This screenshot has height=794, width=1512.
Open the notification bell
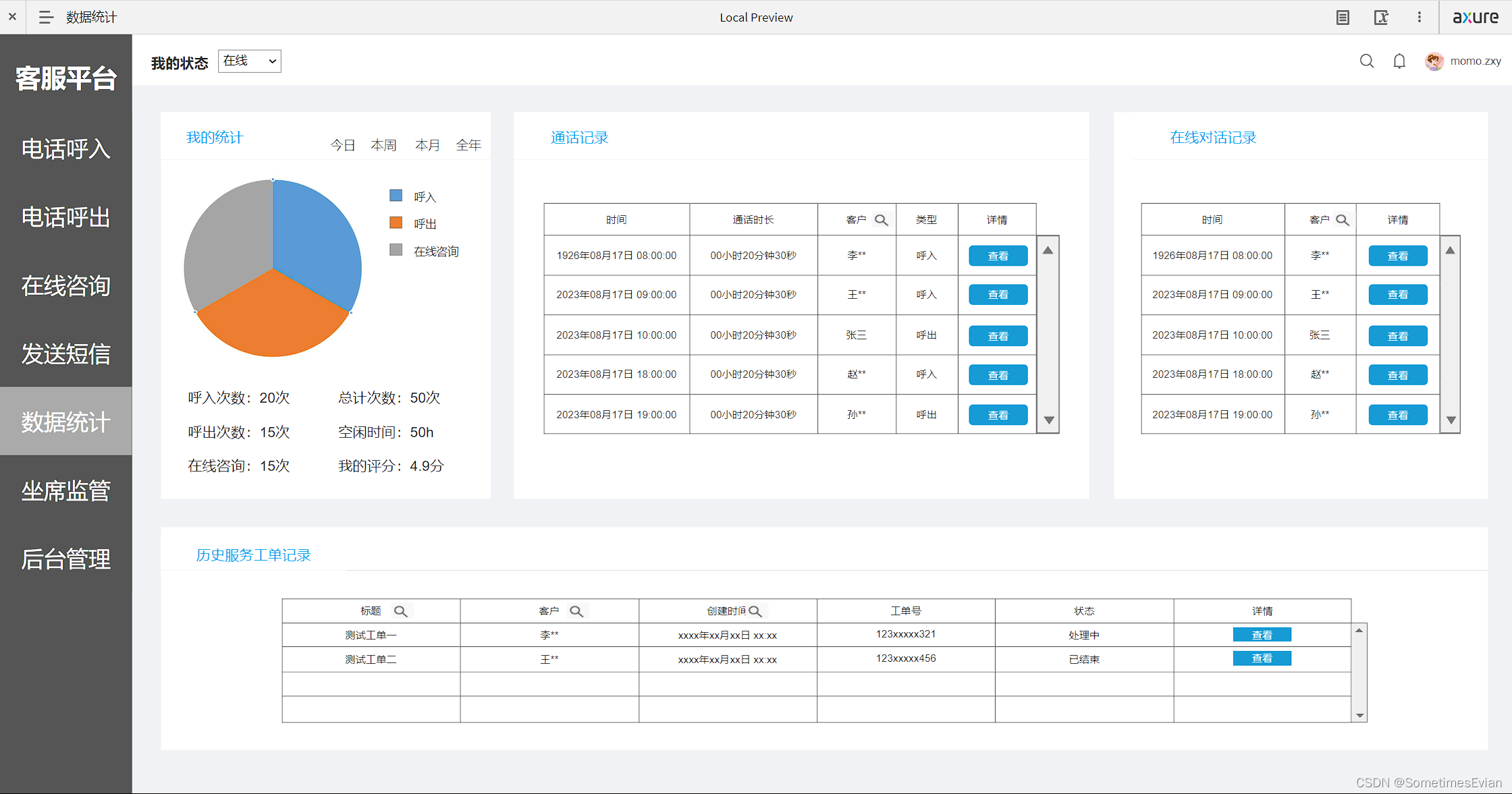pos(1399,61)
